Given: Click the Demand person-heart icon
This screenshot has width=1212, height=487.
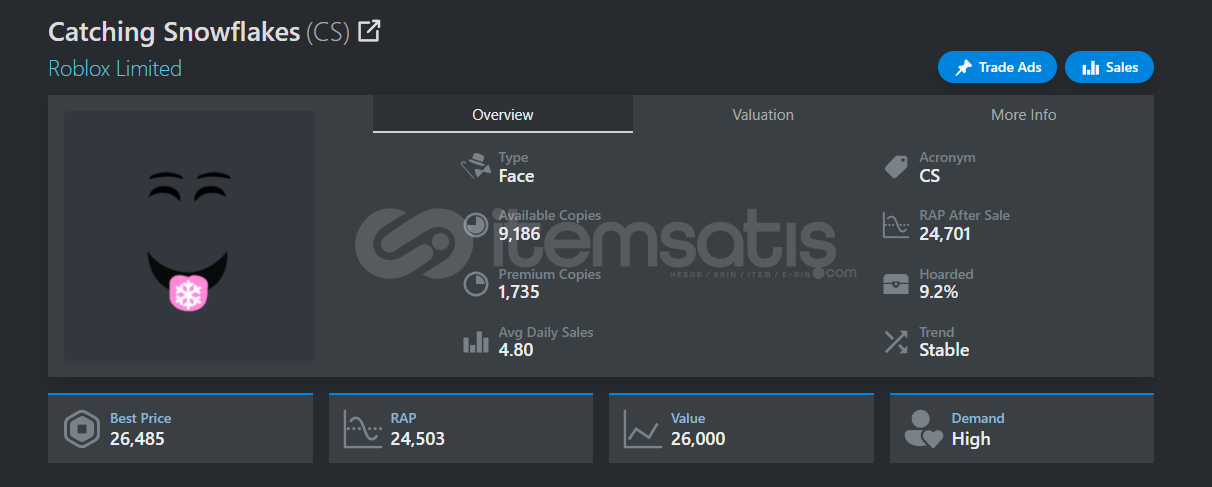Looking at the screenshot, I should point(923,429).
